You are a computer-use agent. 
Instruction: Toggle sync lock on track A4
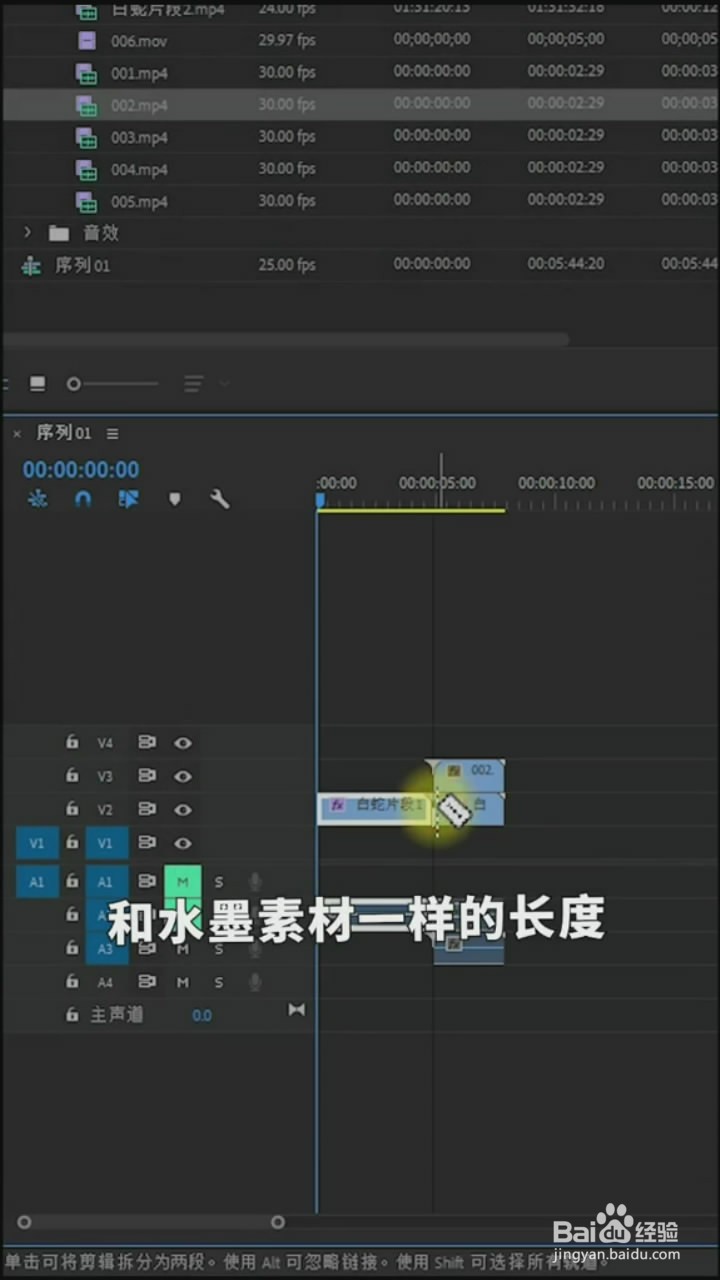(147, 983)
